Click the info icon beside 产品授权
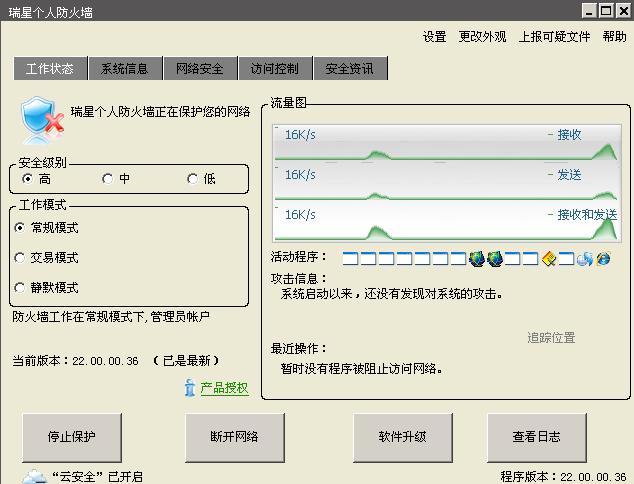 tap(190, 388)
